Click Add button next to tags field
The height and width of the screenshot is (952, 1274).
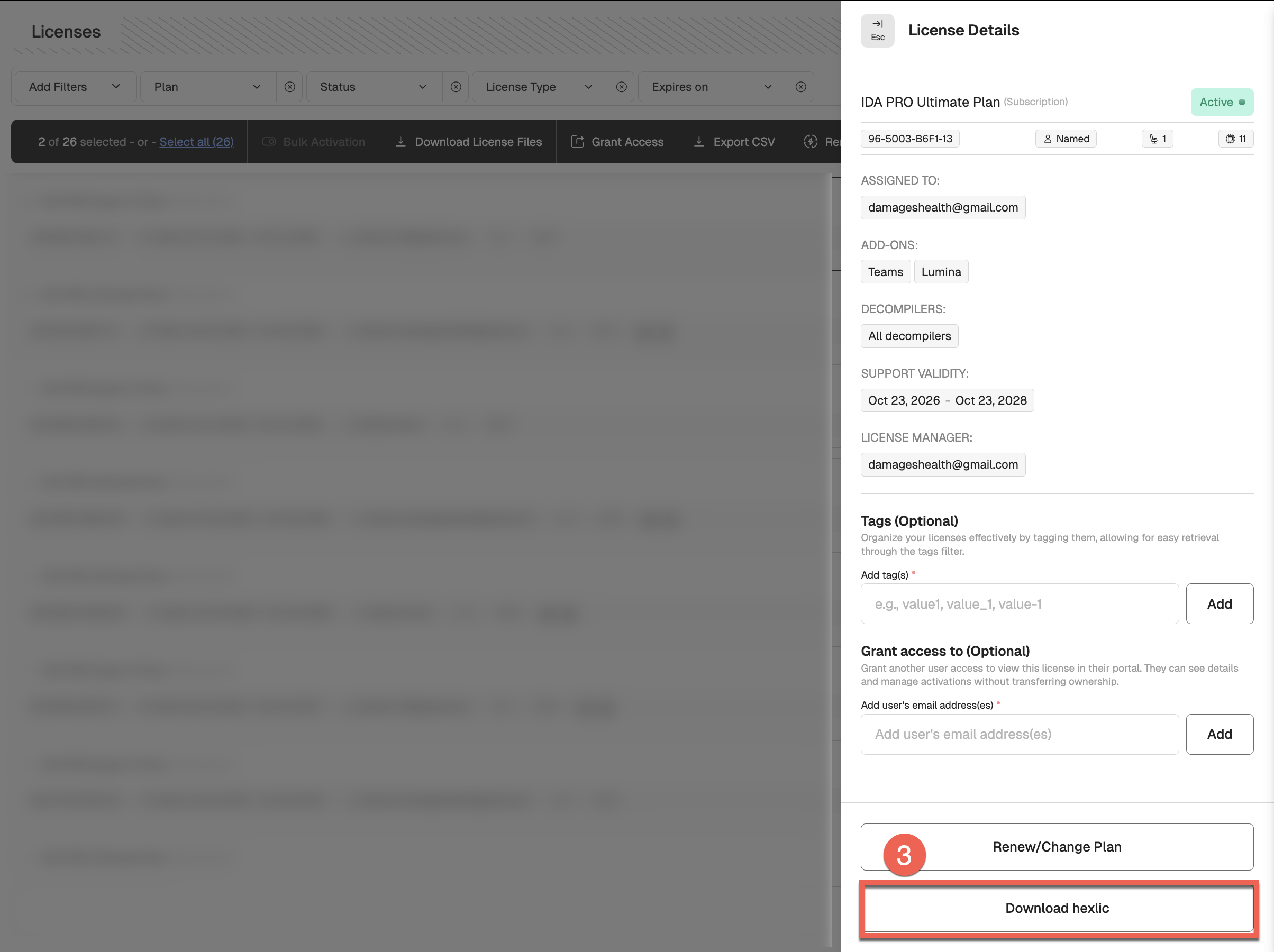tap(1220, 604)
